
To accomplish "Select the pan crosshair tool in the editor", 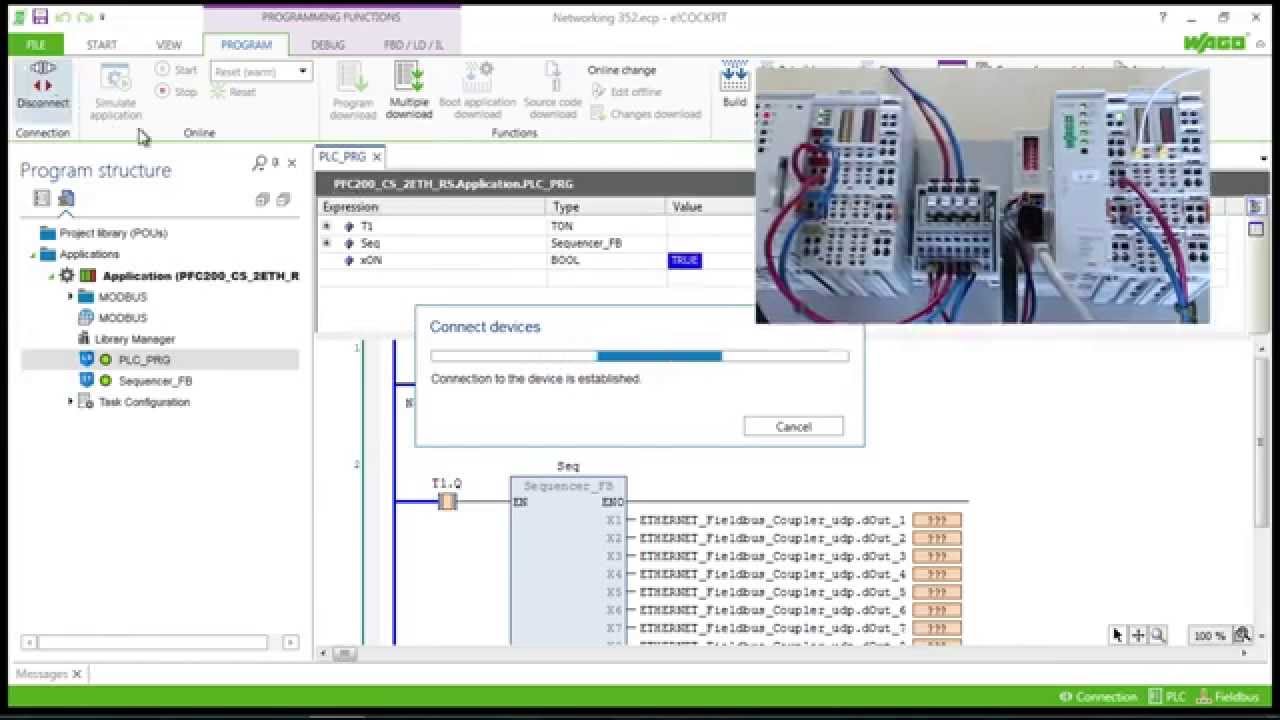I will point(1138,635).
